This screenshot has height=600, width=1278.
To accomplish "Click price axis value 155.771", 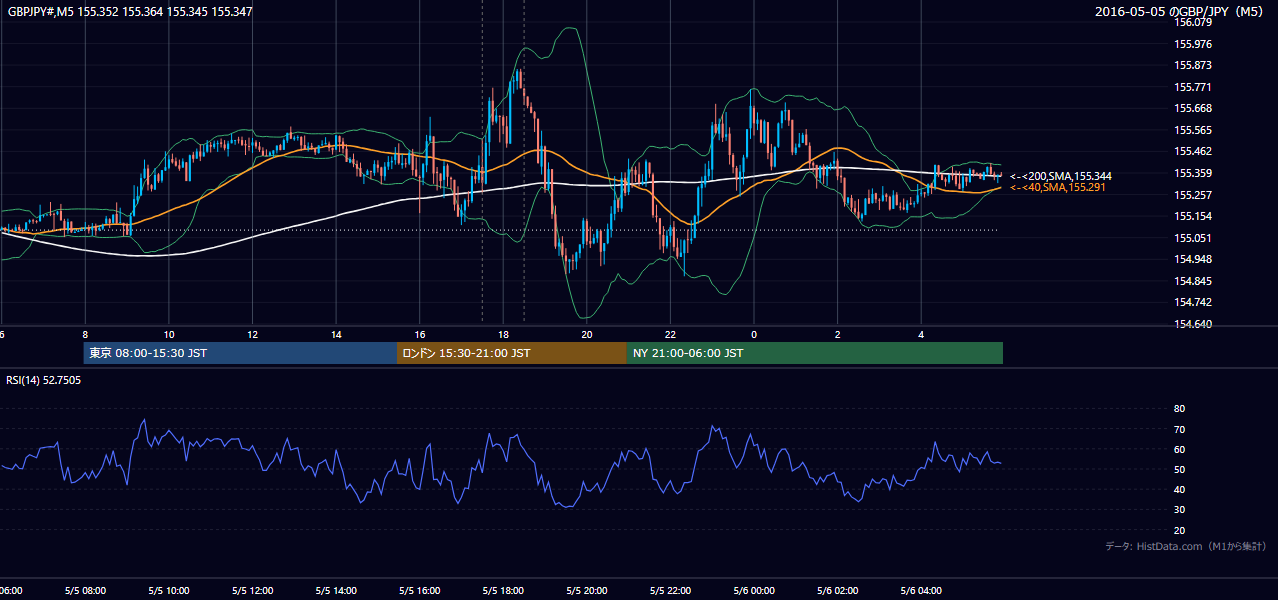I will tap(1193, 87).
